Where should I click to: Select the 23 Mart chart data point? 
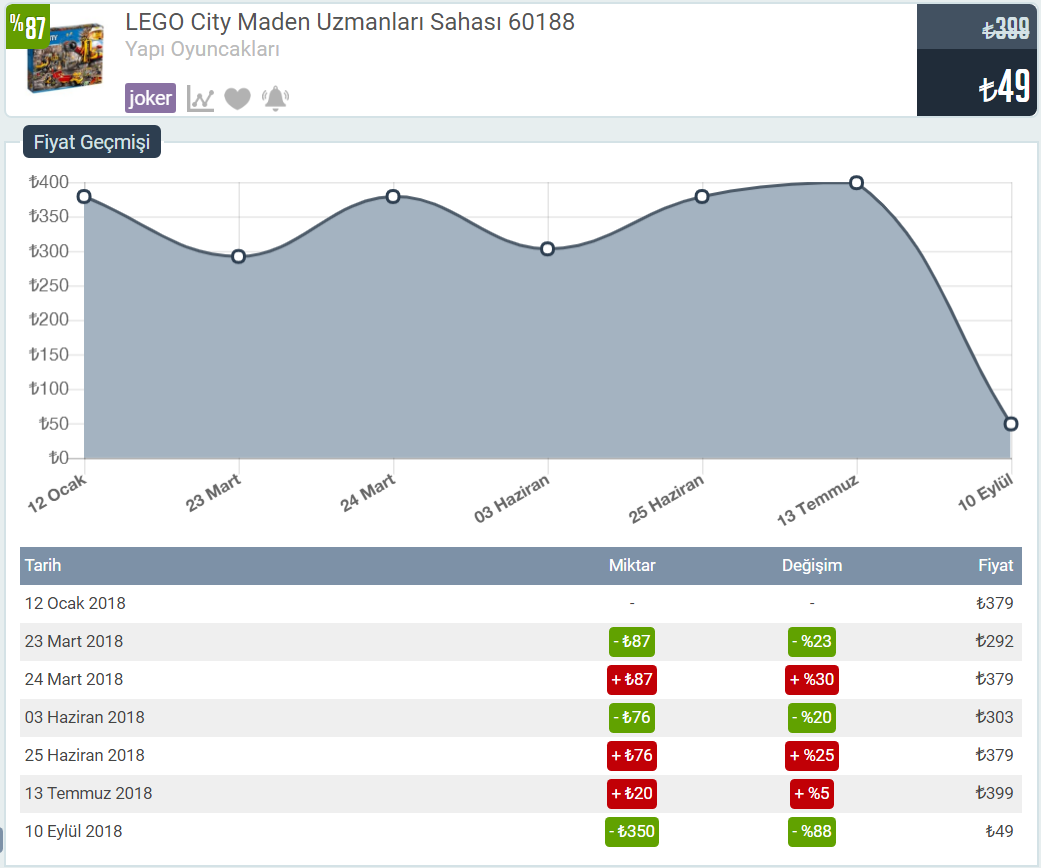pos(239,256)
